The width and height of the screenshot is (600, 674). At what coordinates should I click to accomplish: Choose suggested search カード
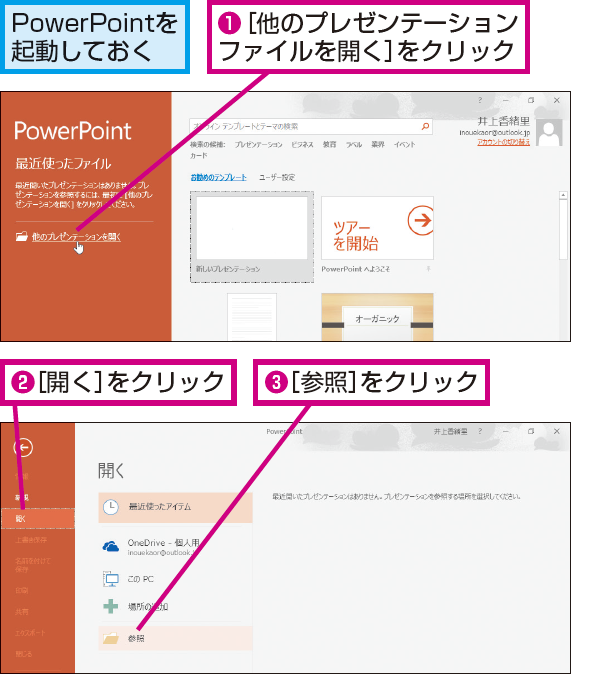[199, 156]
